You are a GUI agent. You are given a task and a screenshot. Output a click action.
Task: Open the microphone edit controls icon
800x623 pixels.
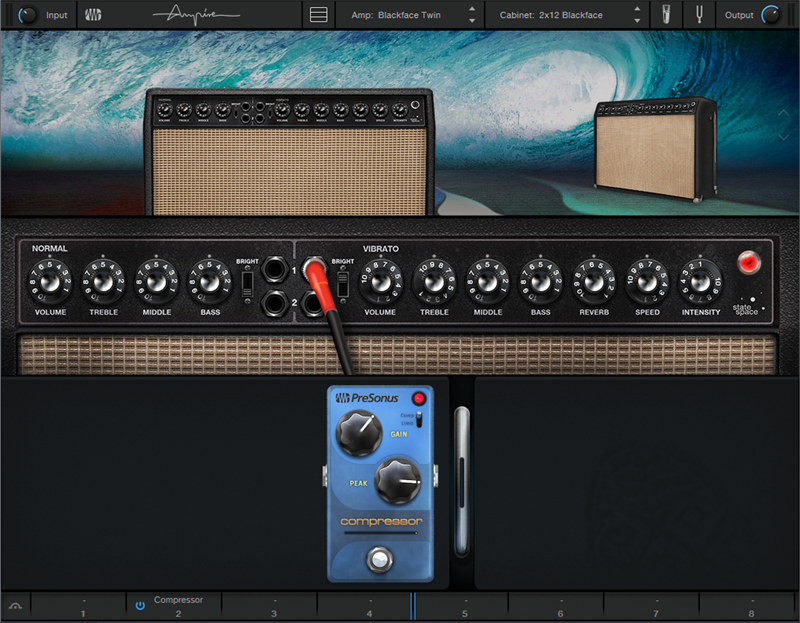click(x=666, y=15)
